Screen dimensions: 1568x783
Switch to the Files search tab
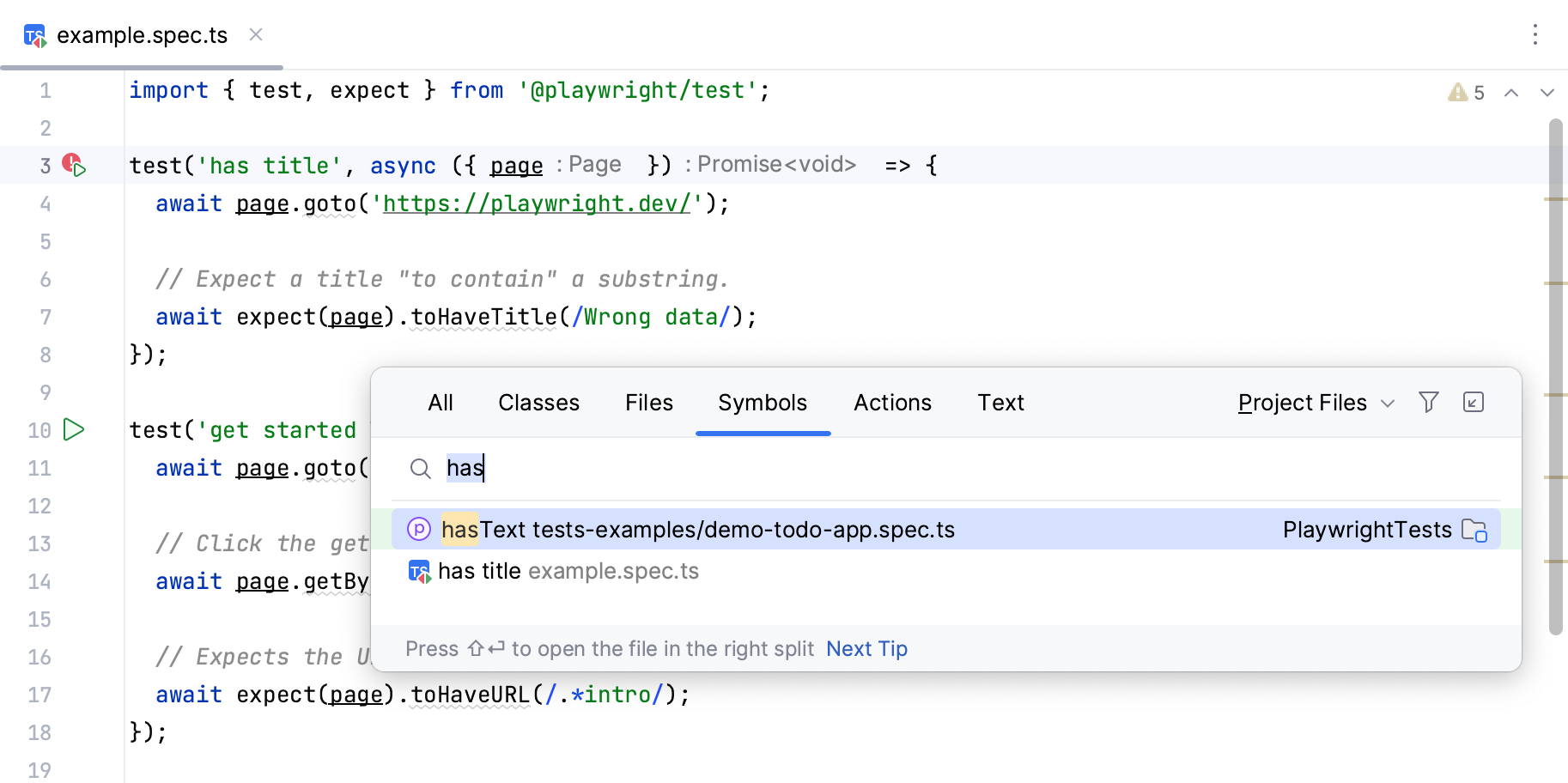point(648,403)
